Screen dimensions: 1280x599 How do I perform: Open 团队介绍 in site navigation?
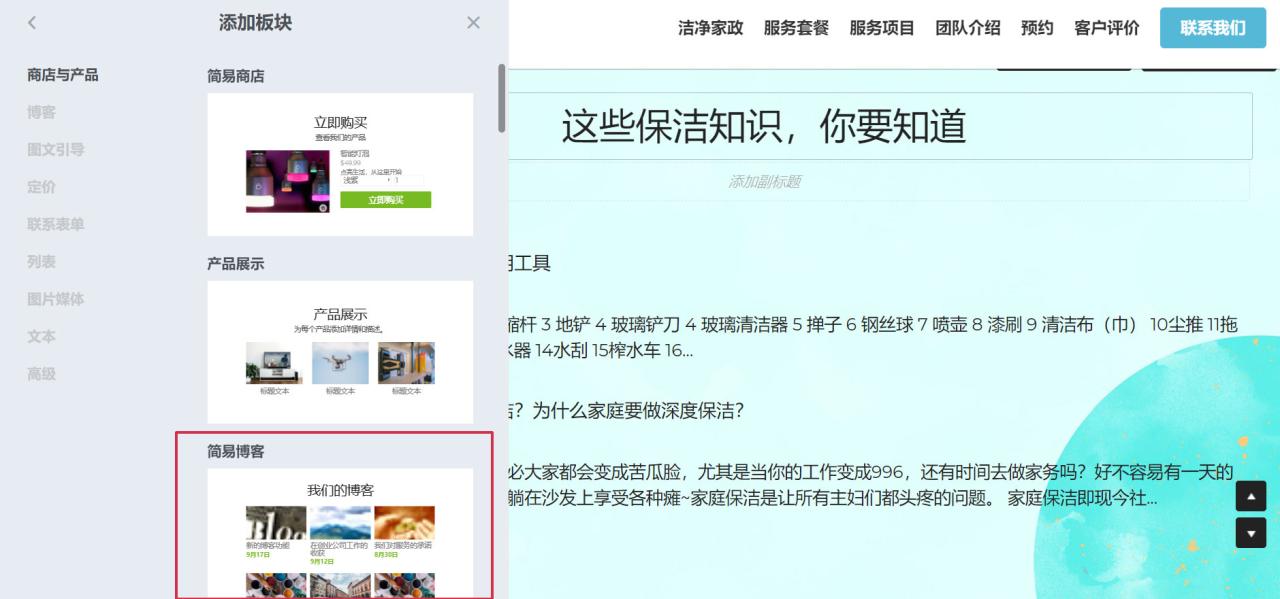968,28
